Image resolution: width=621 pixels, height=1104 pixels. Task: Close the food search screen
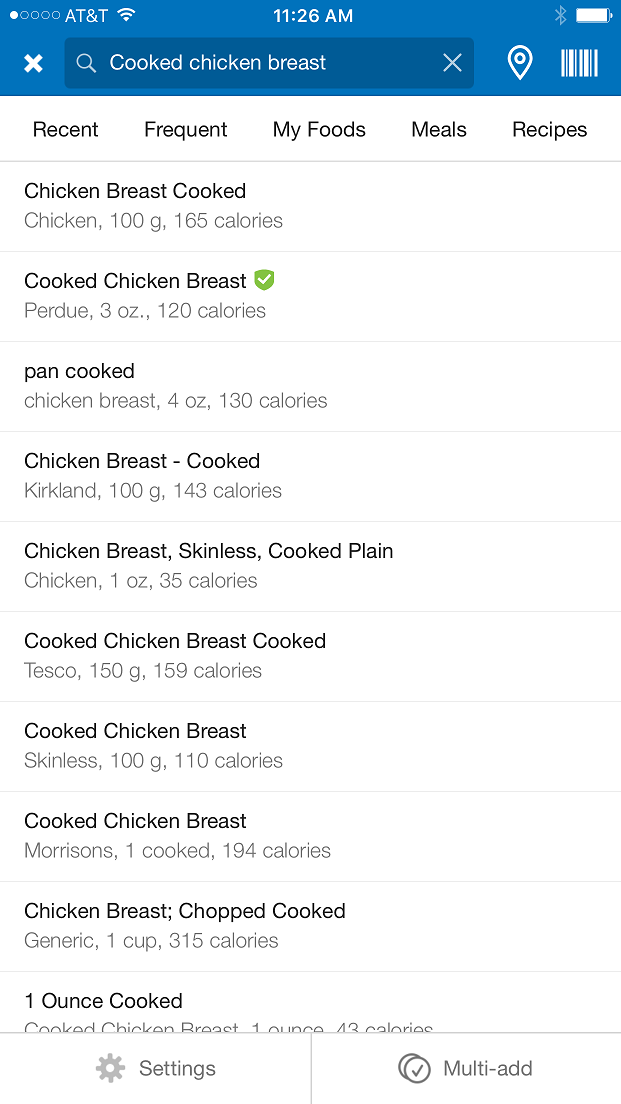pos(33,63)
